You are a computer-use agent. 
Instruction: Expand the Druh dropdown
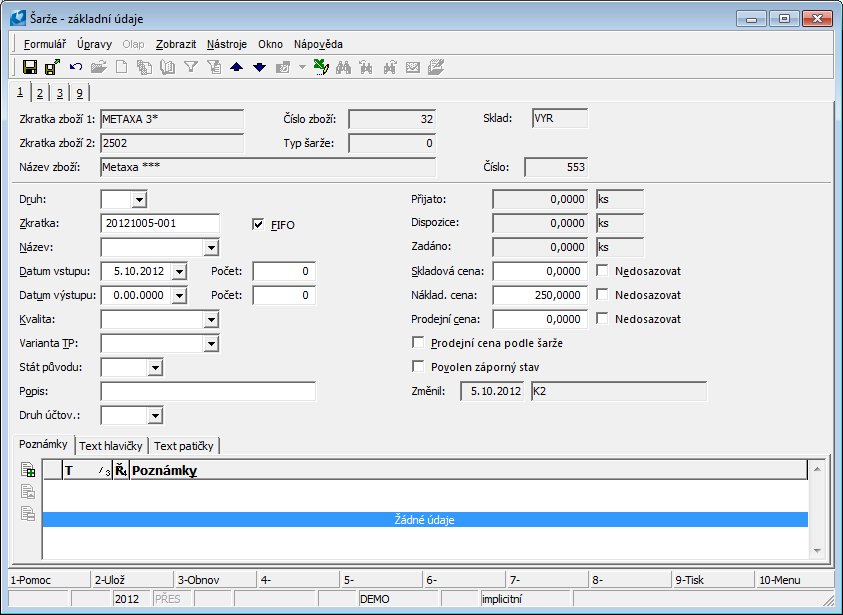(139, 200)
